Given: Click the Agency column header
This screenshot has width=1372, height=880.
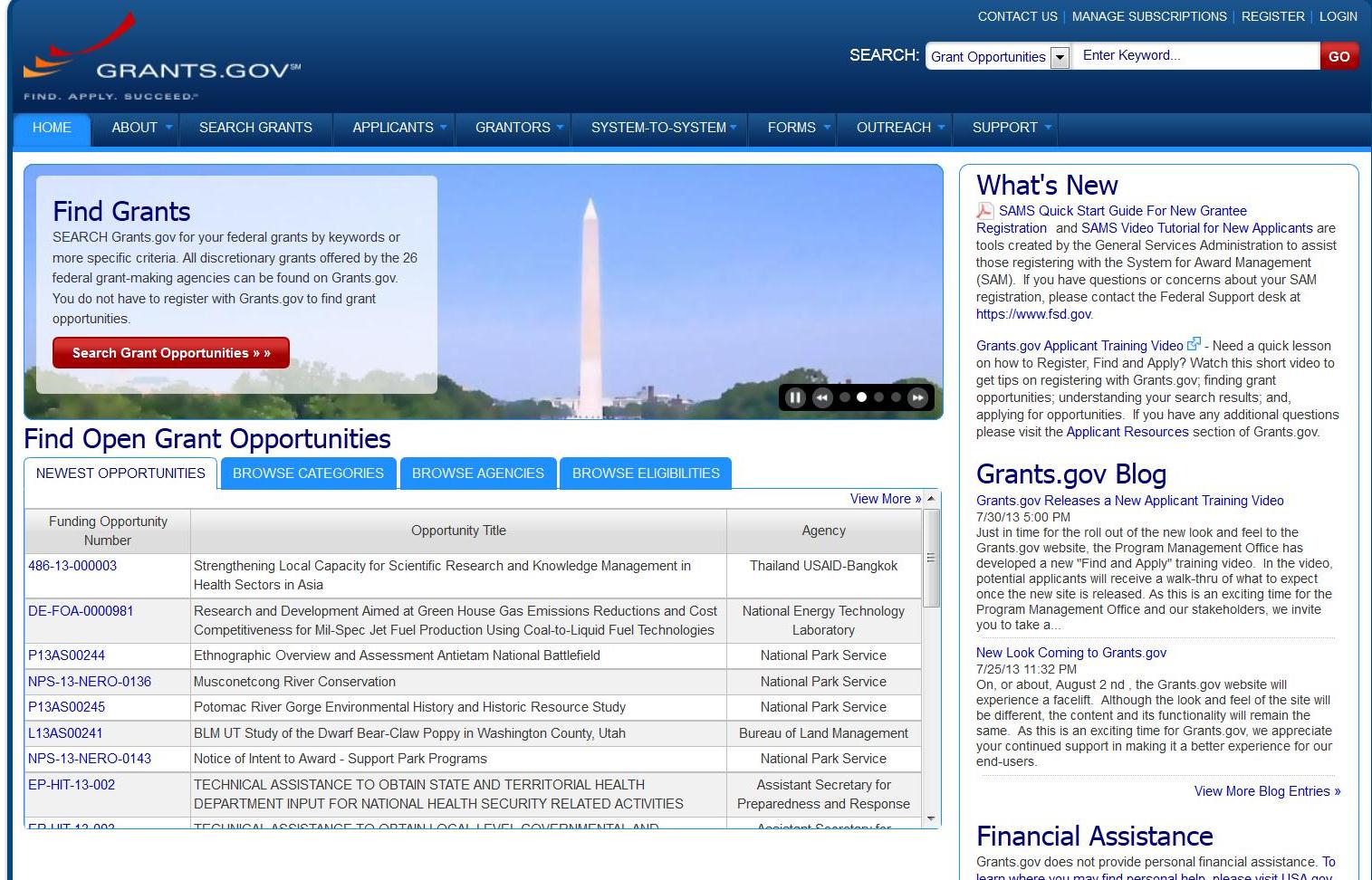Looking at the screenshot, I should click(823, 531).
